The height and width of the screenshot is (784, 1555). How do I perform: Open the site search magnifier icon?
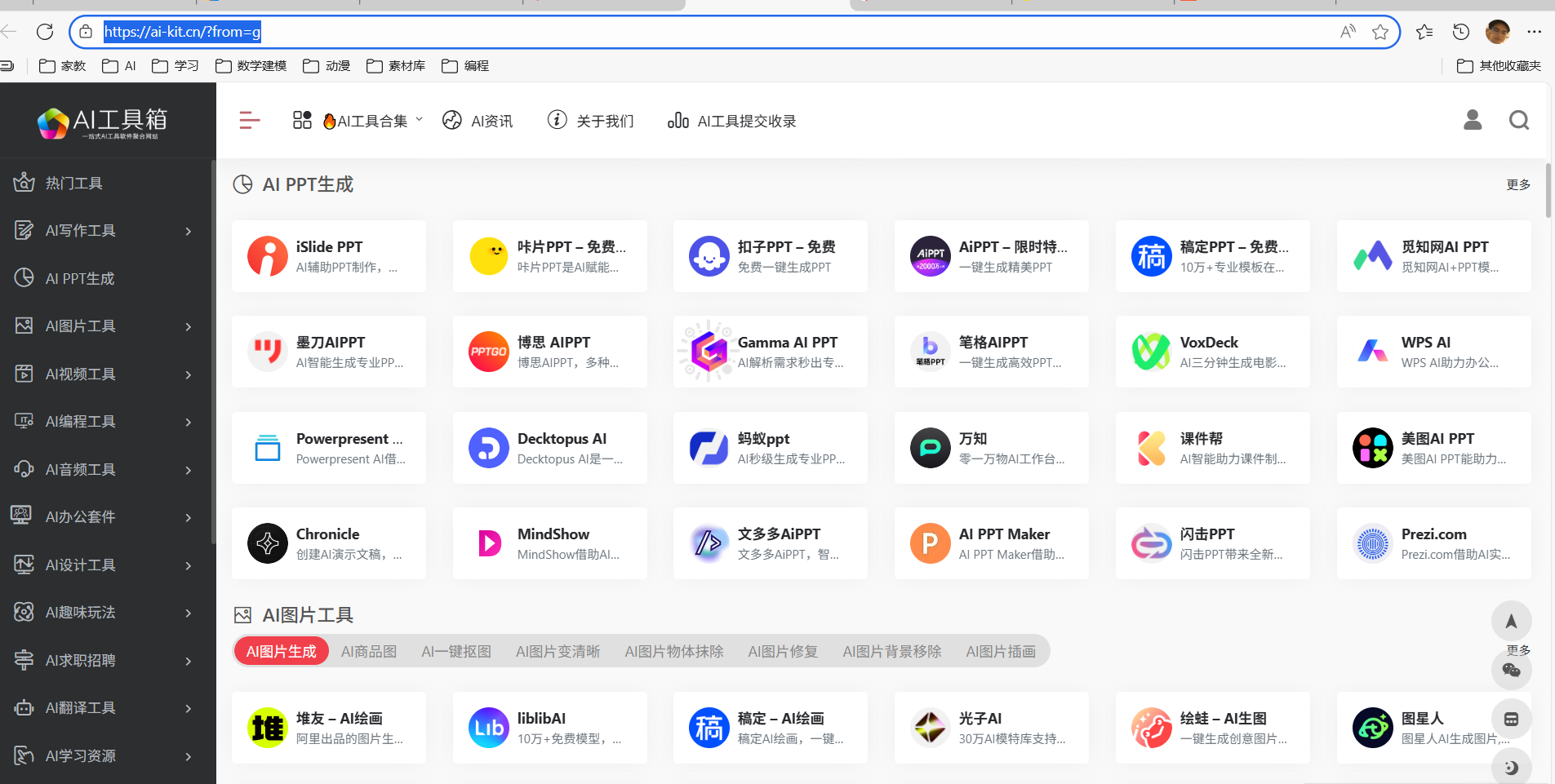click(x=1519, y=121)
